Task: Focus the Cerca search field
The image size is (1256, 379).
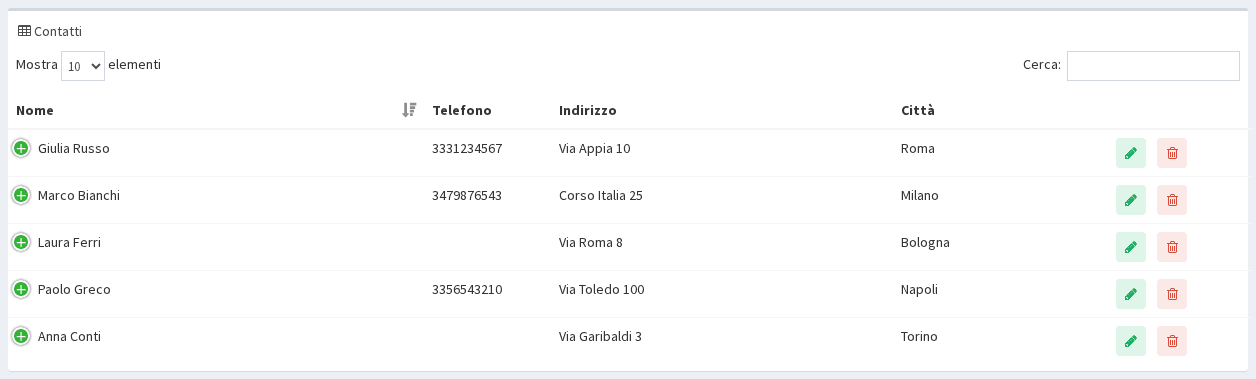Action: (1153, 66)
